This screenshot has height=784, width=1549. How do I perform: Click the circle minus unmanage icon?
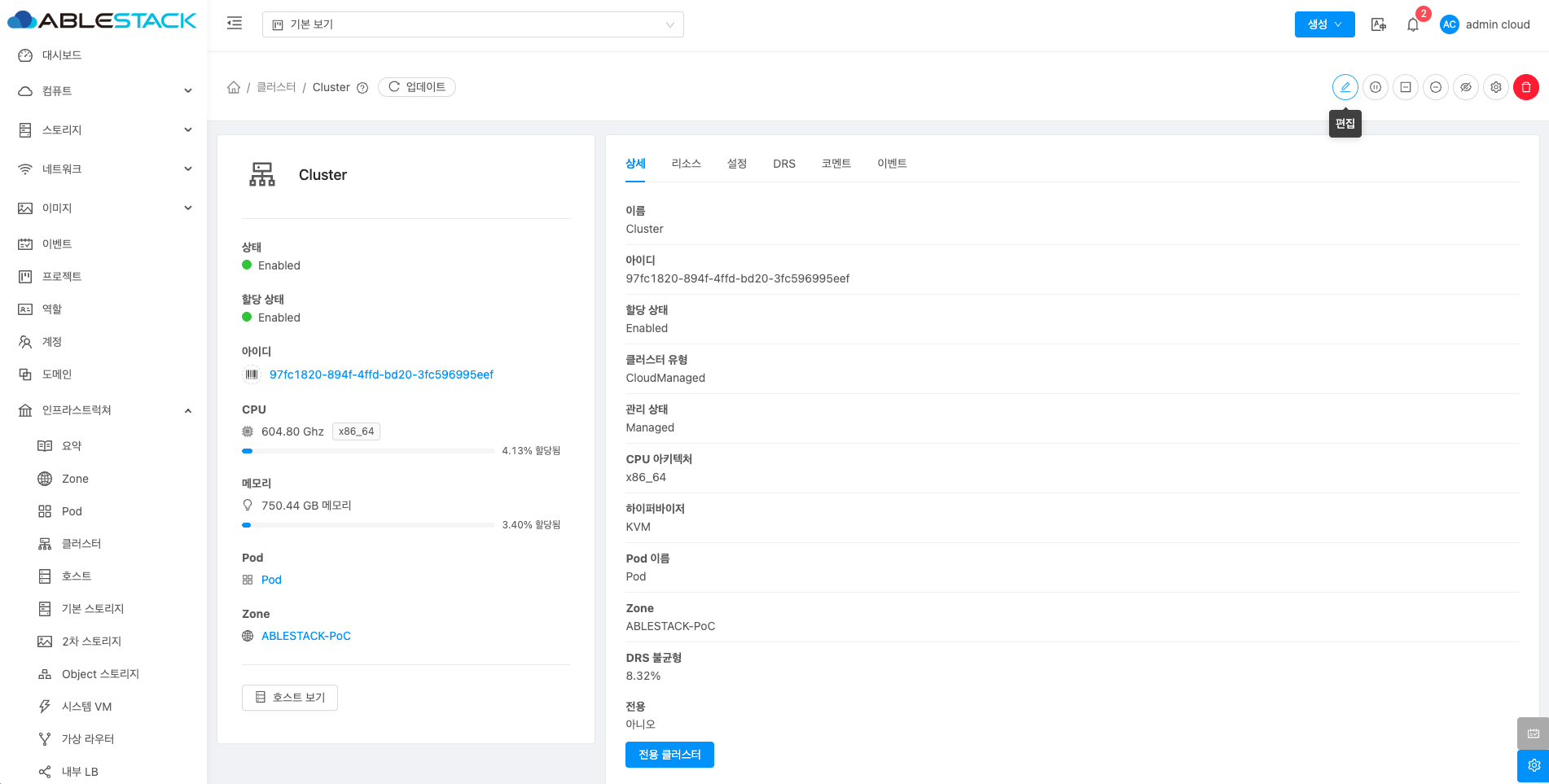tap(1435, 87)
